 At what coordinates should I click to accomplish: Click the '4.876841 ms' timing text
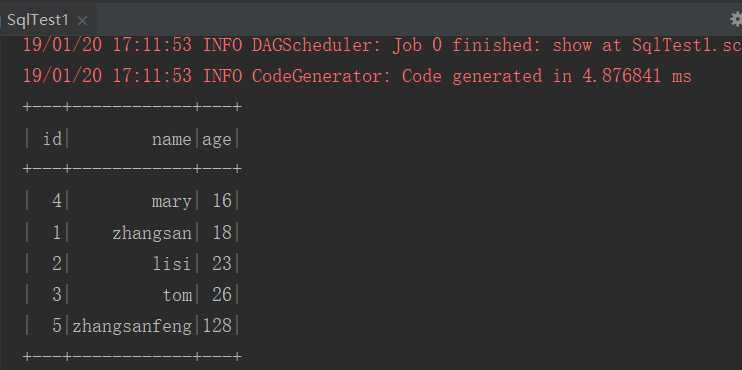tap(637, 76)
